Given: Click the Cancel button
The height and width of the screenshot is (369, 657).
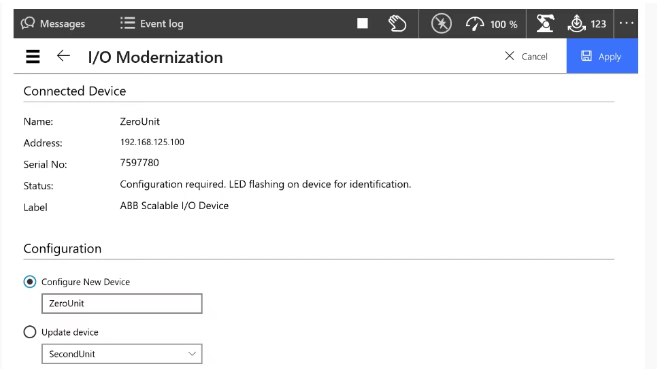Looking at the screenshot, I should coord(526,56).
